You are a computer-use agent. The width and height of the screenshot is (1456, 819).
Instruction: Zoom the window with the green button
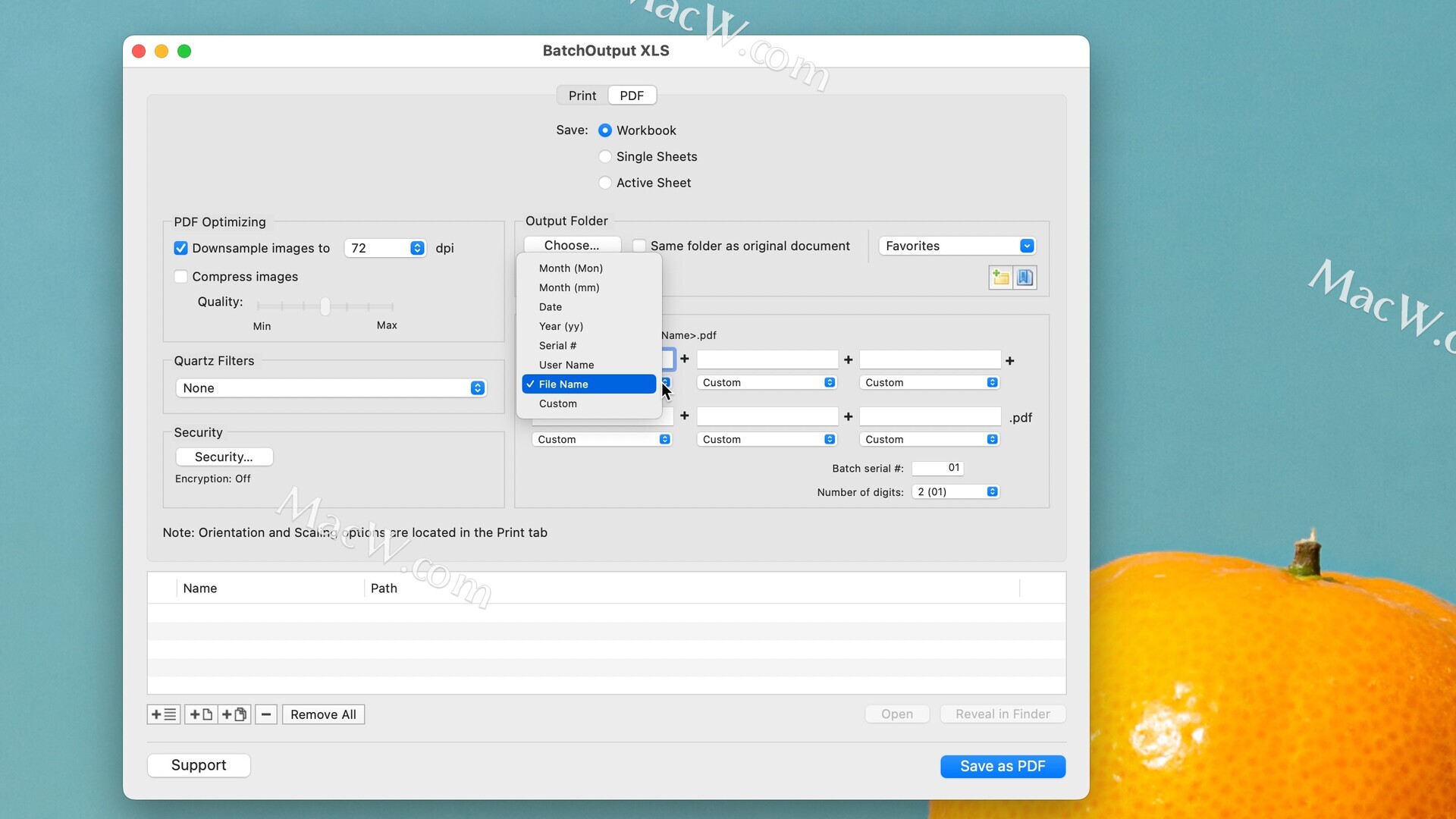184,51
